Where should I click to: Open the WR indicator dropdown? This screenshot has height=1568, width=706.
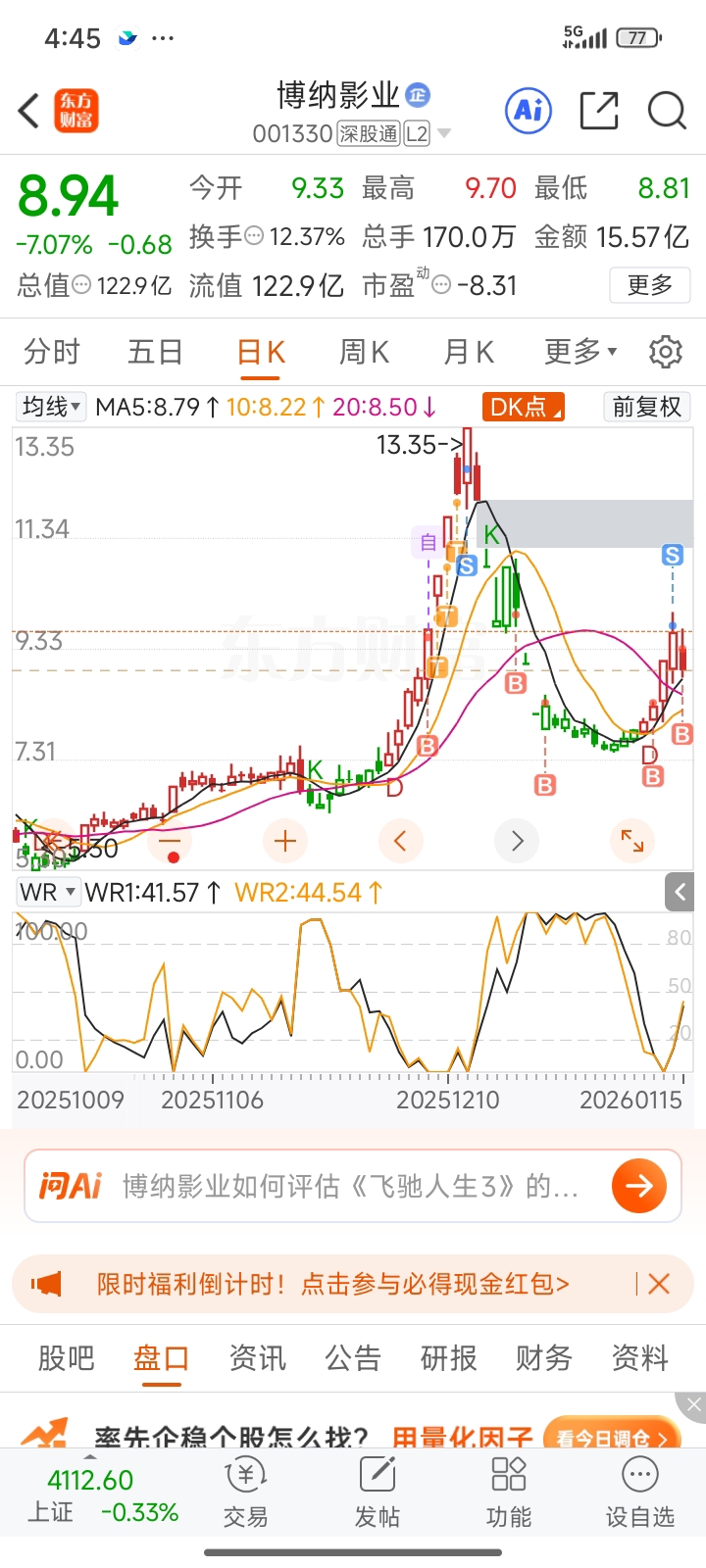[x=48, y=892]
